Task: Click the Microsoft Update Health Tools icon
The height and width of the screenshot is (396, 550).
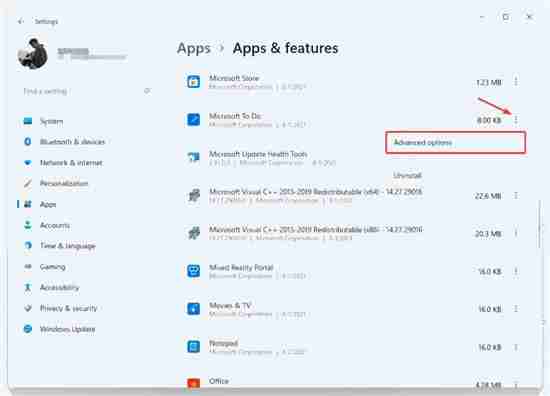Action: (193, 157)
